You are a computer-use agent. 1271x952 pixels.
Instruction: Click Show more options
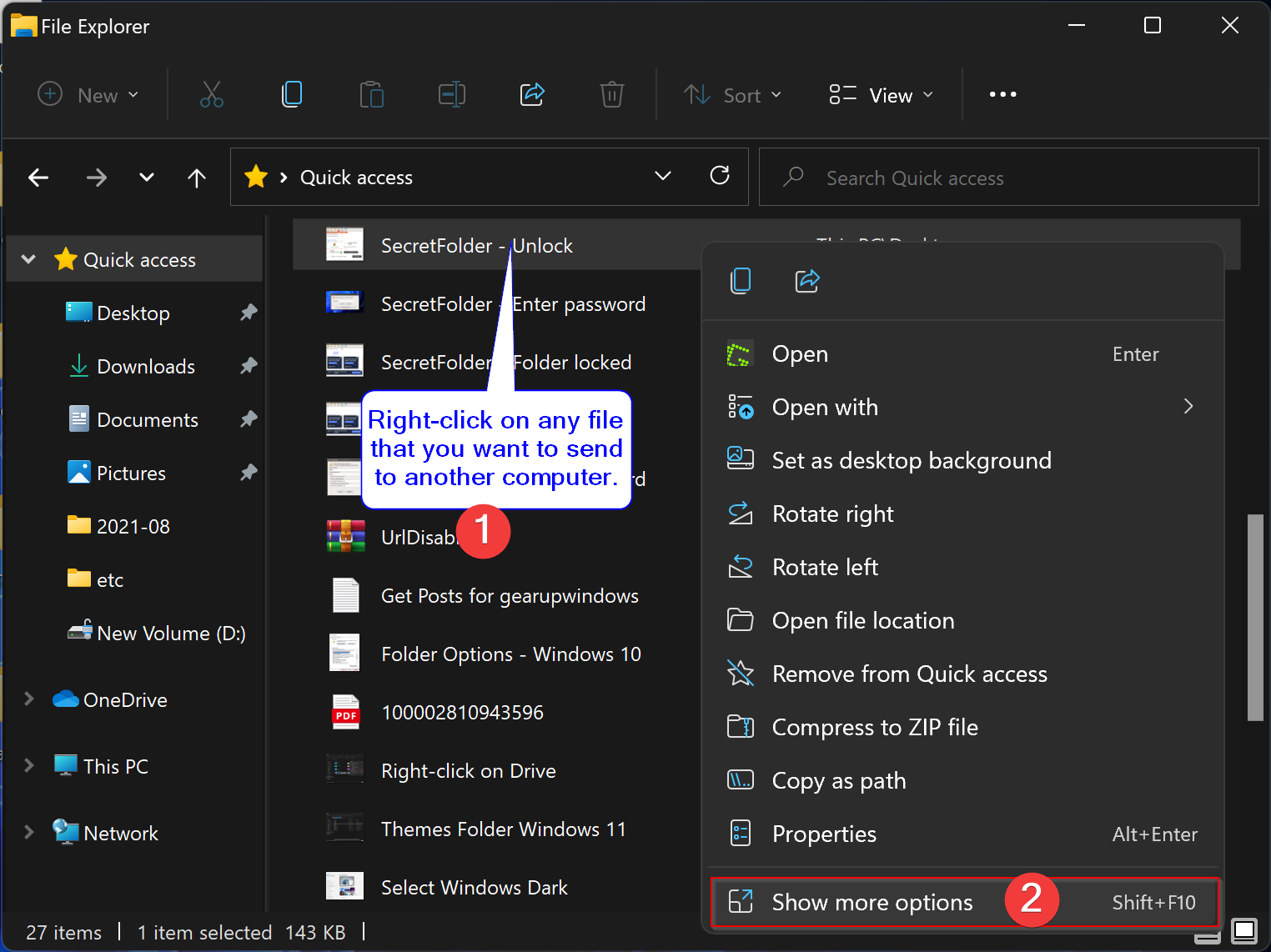coord(963,902)
